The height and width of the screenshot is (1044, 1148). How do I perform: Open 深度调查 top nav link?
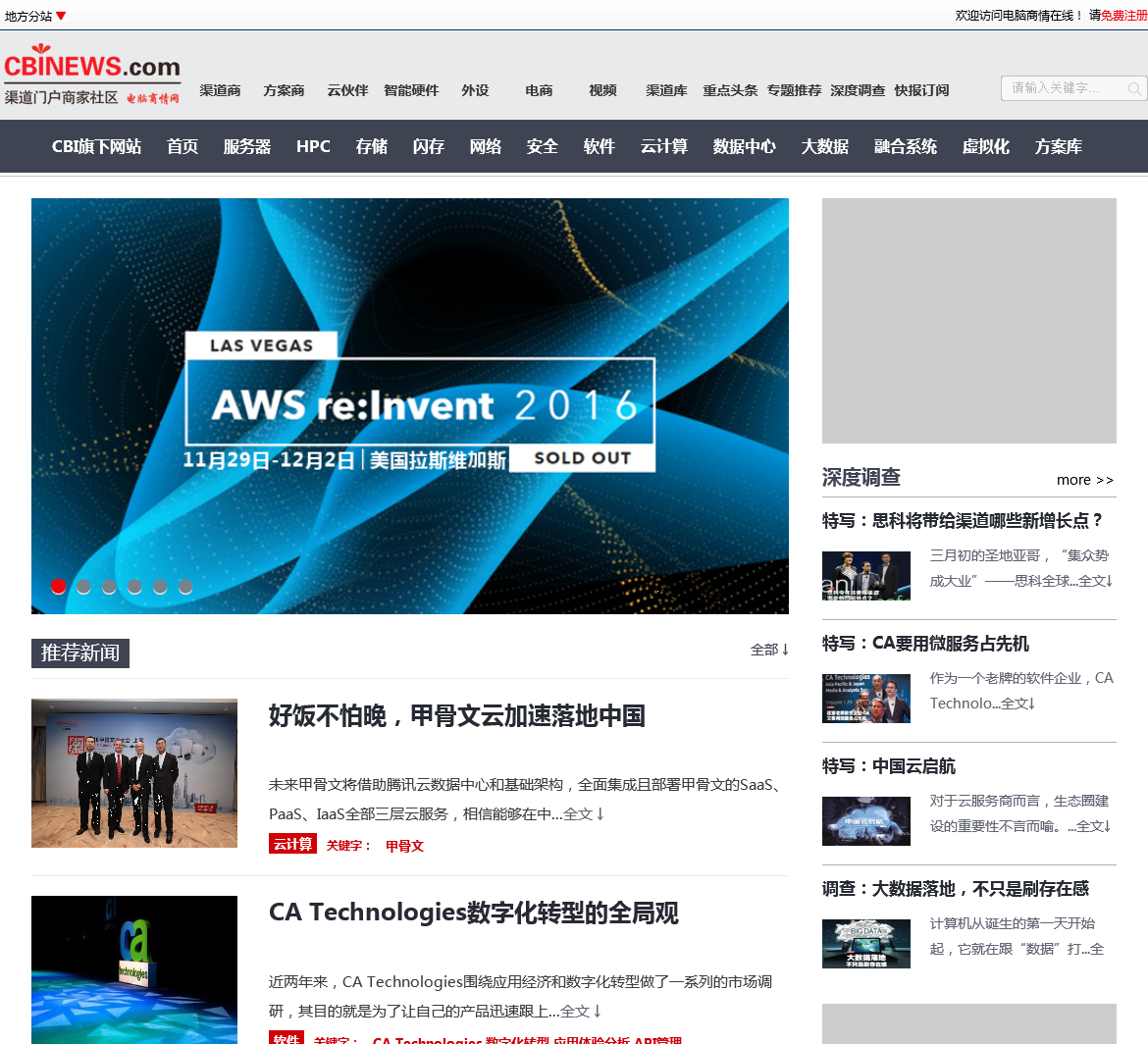pos(858,90)
